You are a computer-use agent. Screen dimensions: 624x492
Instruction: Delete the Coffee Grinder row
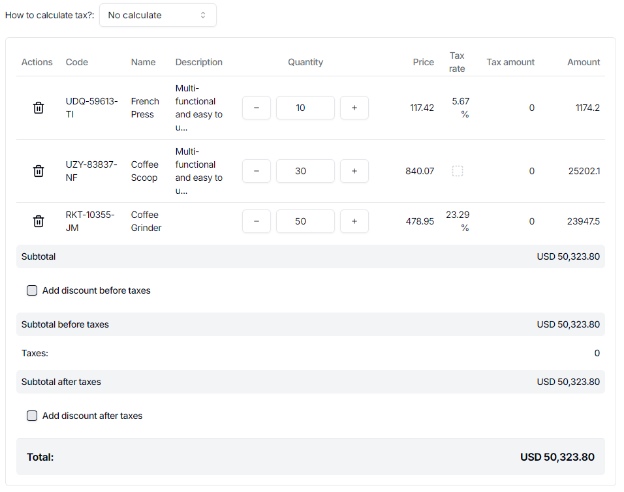tap(38, 221)
